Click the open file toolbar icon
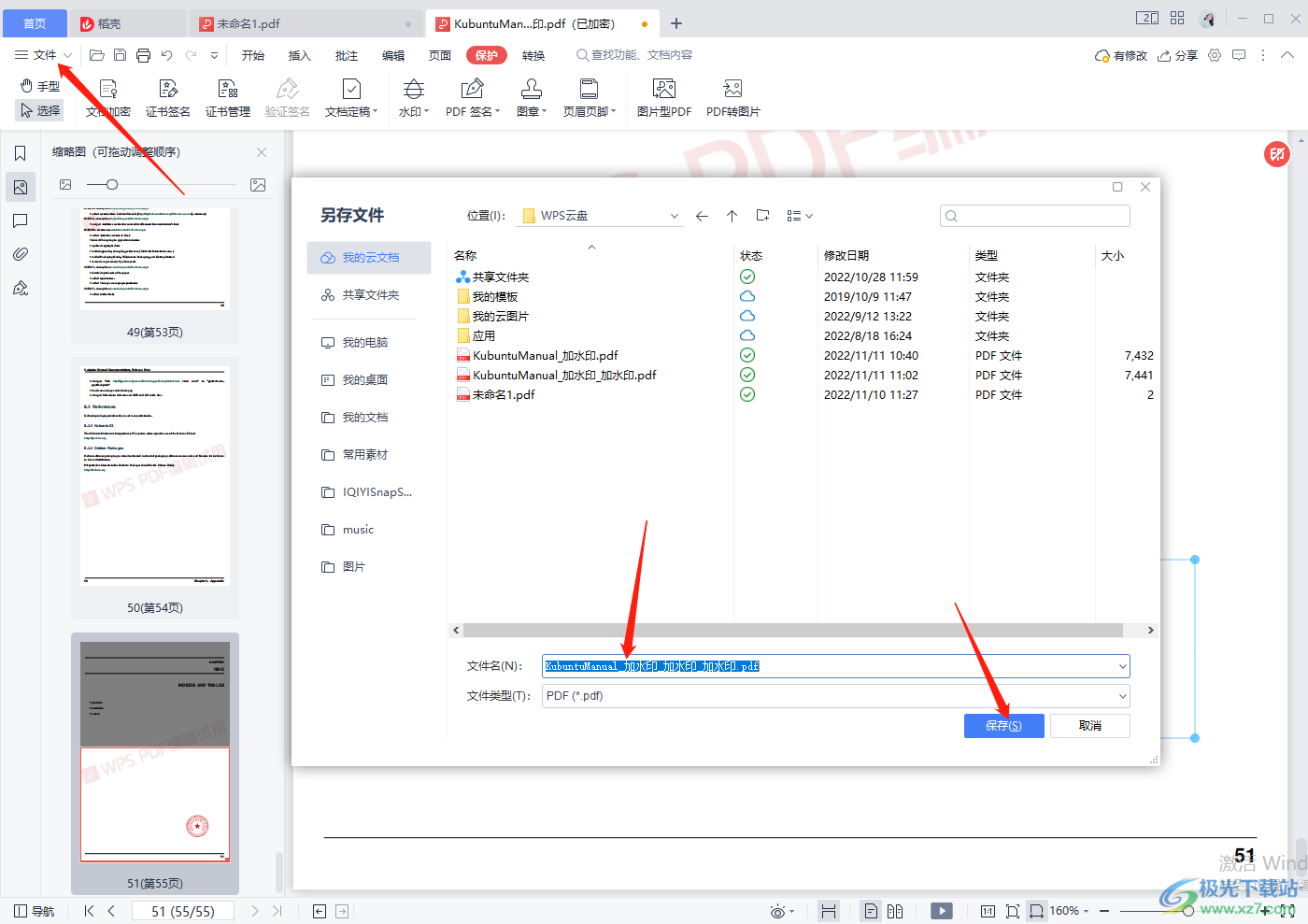 pos(96,55)
